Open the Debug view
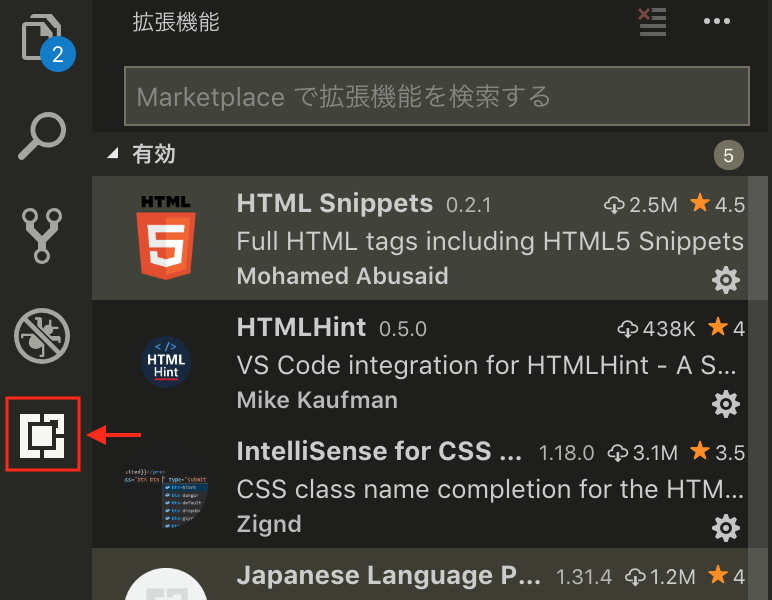The width and height of the screenshot is (772, 600). [42, 336]
